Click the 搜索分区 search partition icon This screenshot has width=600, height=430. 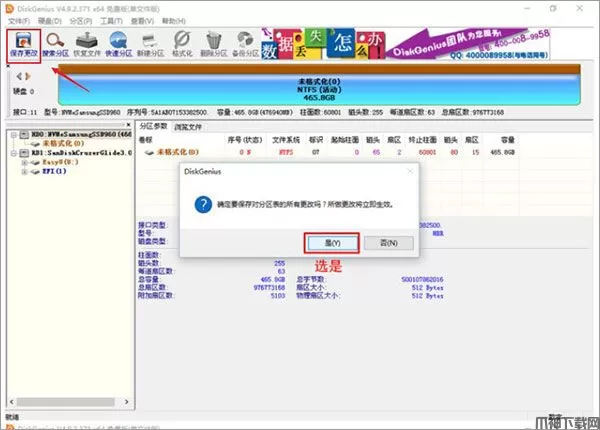[x=55, y=45]
